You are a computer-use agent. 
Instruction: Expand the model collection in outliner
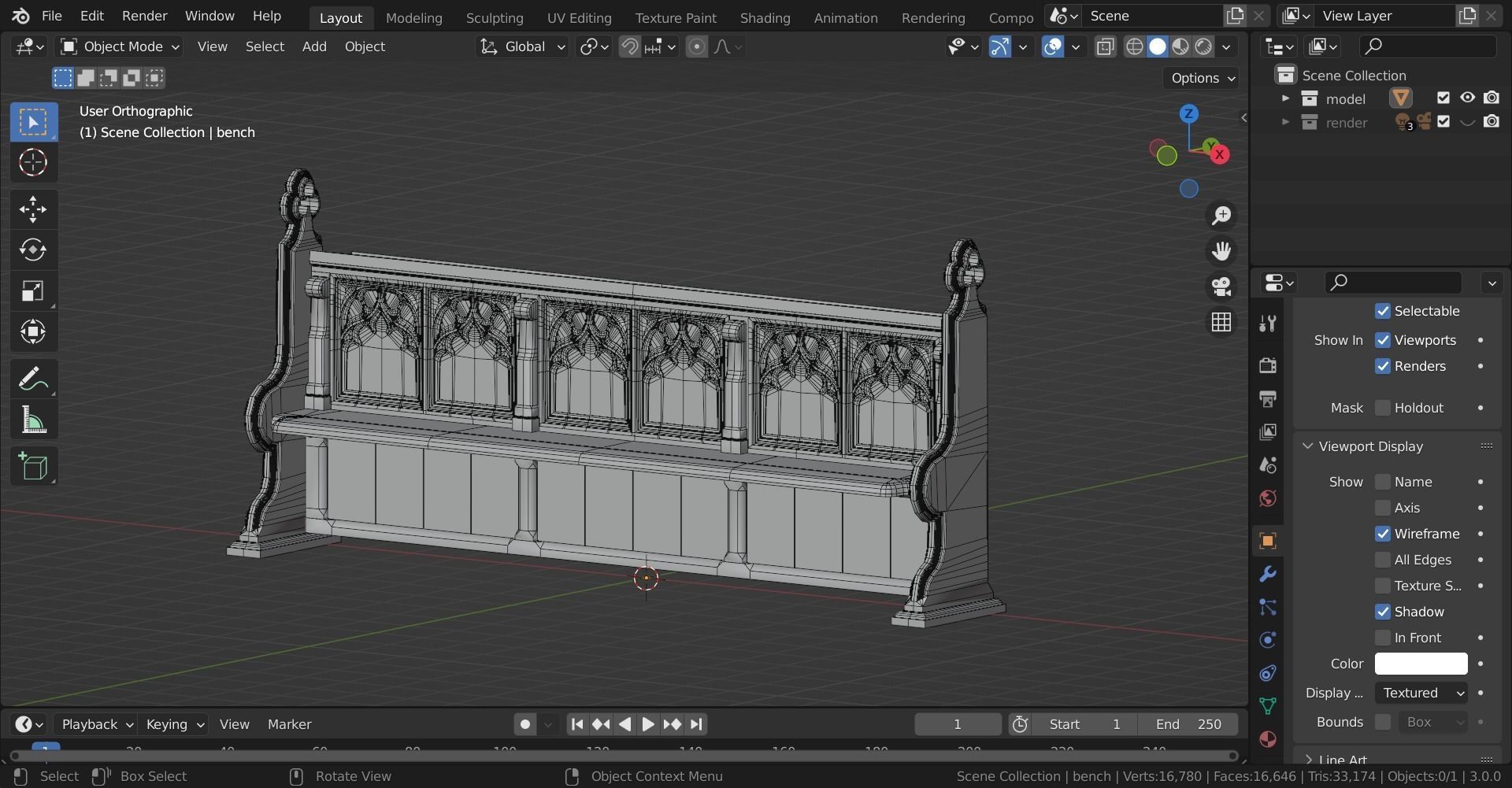(x=1285, y=98)
